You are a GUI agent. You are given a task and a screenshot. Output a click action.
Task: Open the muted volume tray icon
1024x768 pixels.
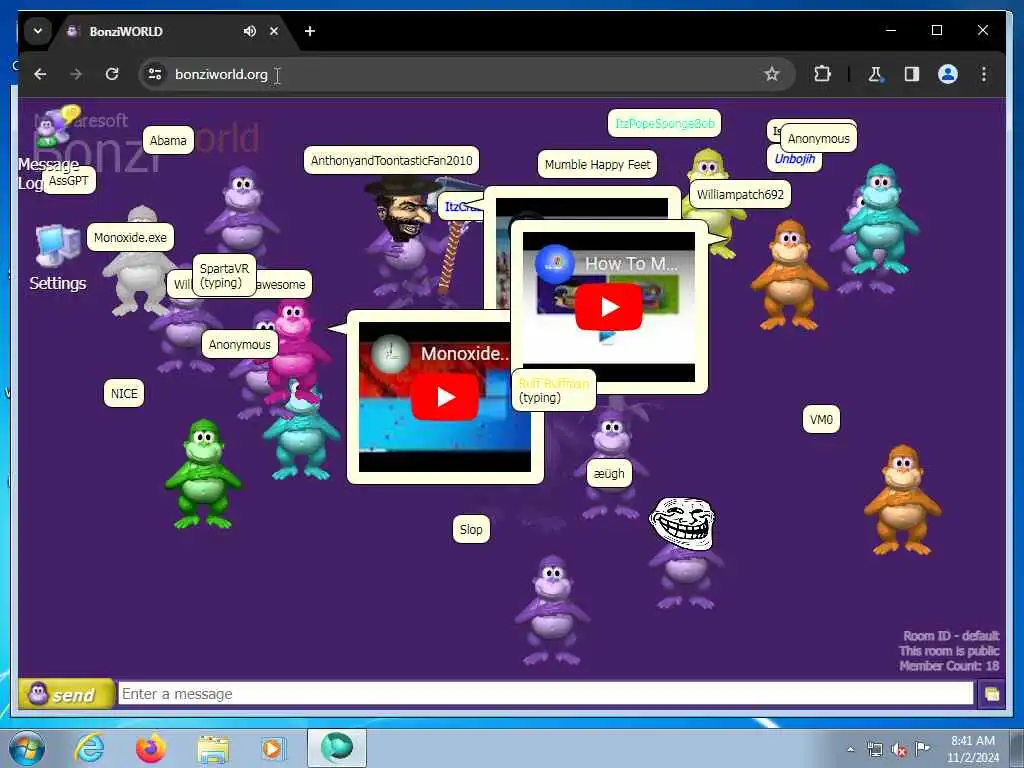coord(899,750)
